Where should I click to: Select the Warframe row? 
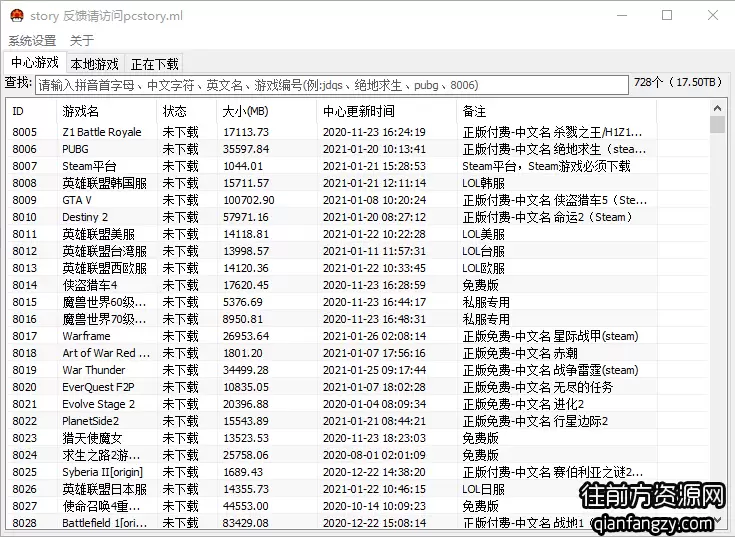(358, 336)
